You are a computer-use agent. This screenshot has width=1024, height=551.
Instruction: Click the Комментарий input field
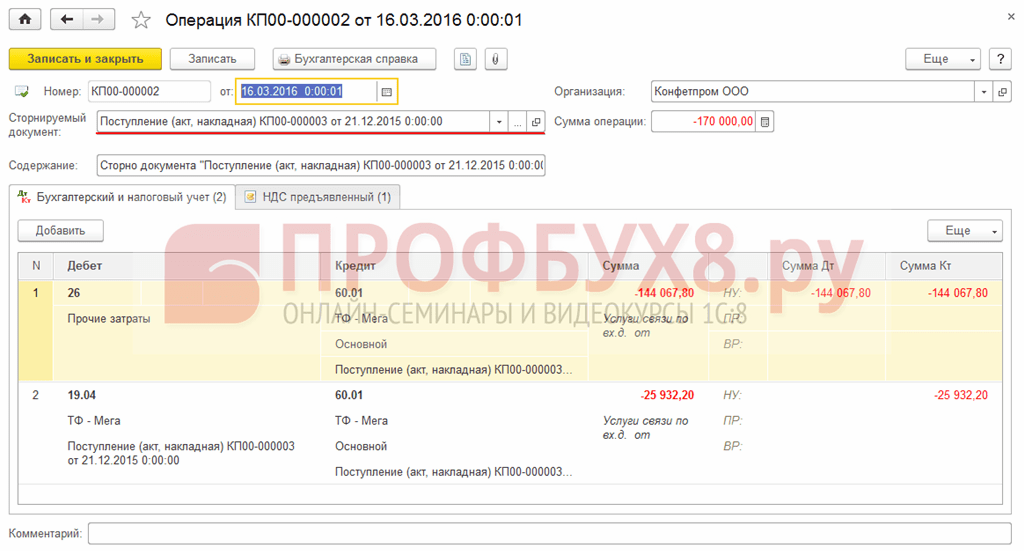(549, 533)
